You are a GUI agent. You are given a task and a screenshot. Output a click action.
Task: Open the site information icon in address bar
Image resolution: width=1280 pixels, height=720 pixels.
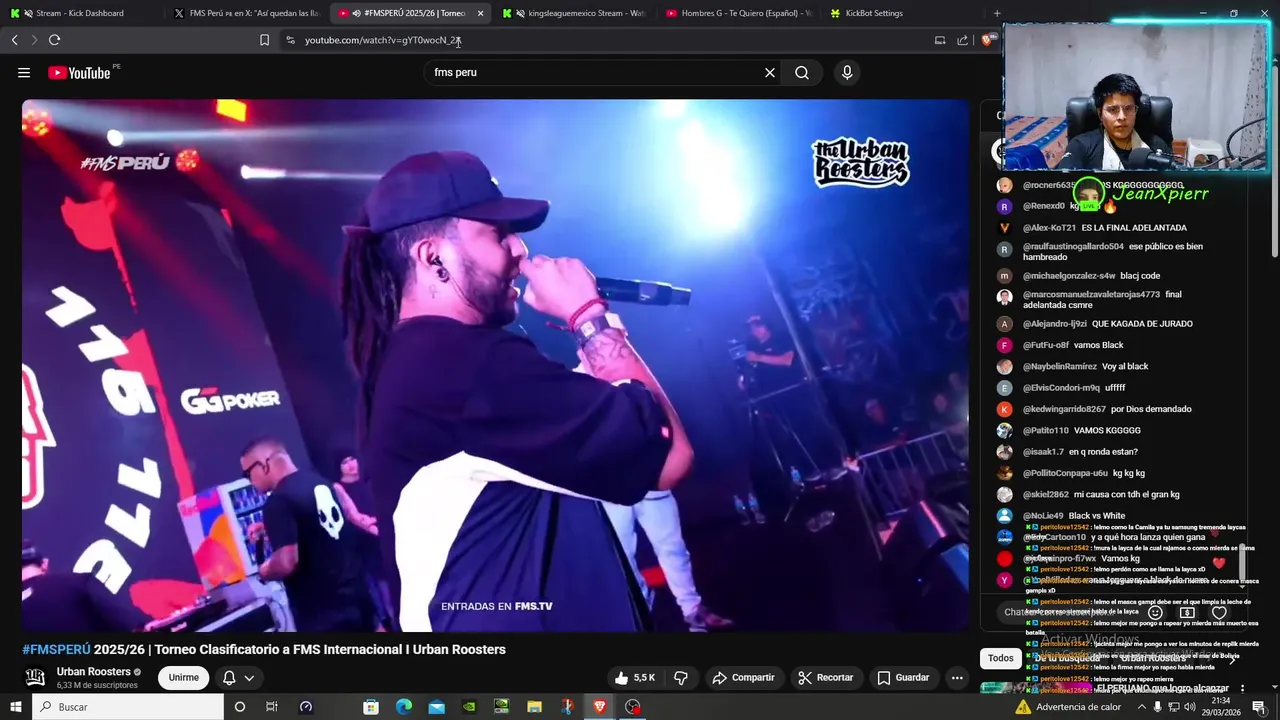click(x=290, y=40)
